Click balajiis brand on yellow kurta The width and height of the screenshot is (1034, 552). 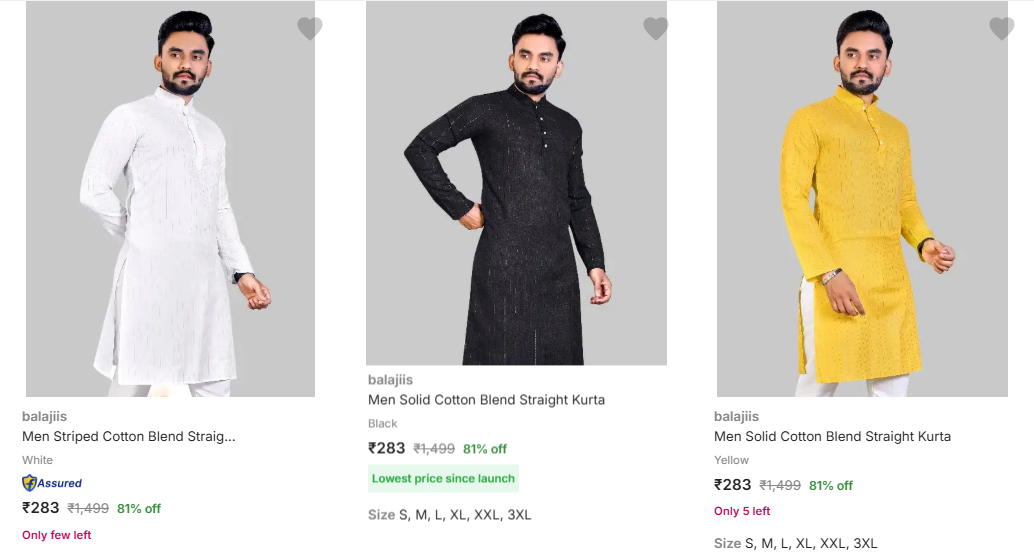click(x=736, y=416)
